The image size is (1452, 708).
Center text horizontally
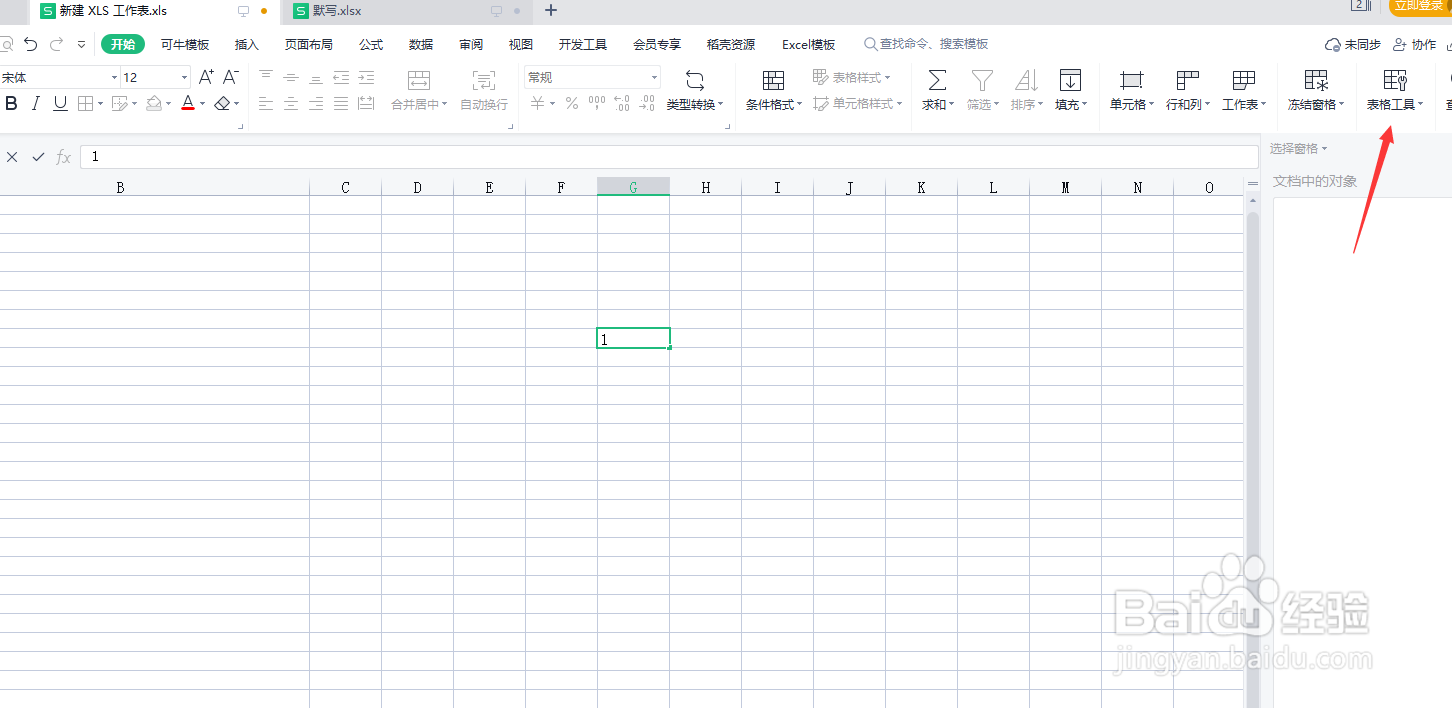point(291,103)
